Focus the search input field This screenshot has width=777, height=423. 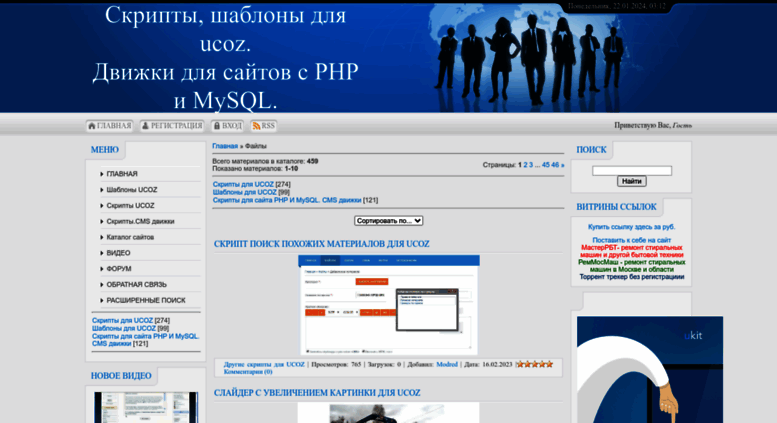tap(632, 170)
